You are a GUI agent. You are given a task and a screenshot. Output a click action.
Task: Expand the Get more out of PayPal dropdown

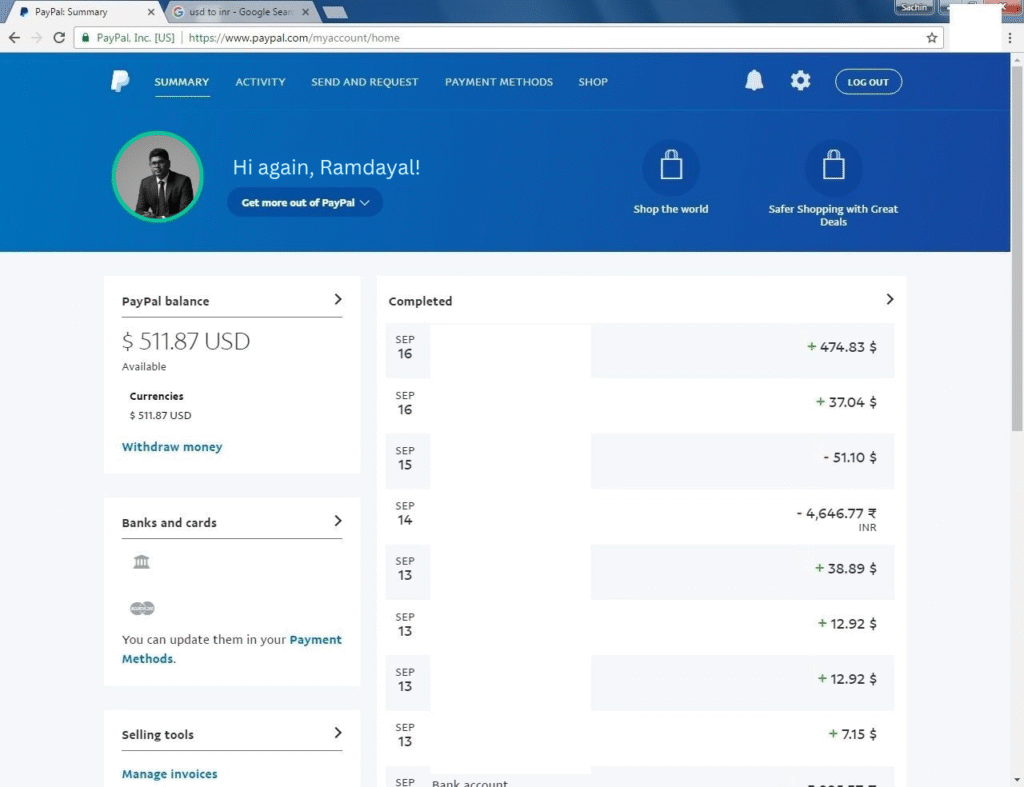(x=305, y=202)
